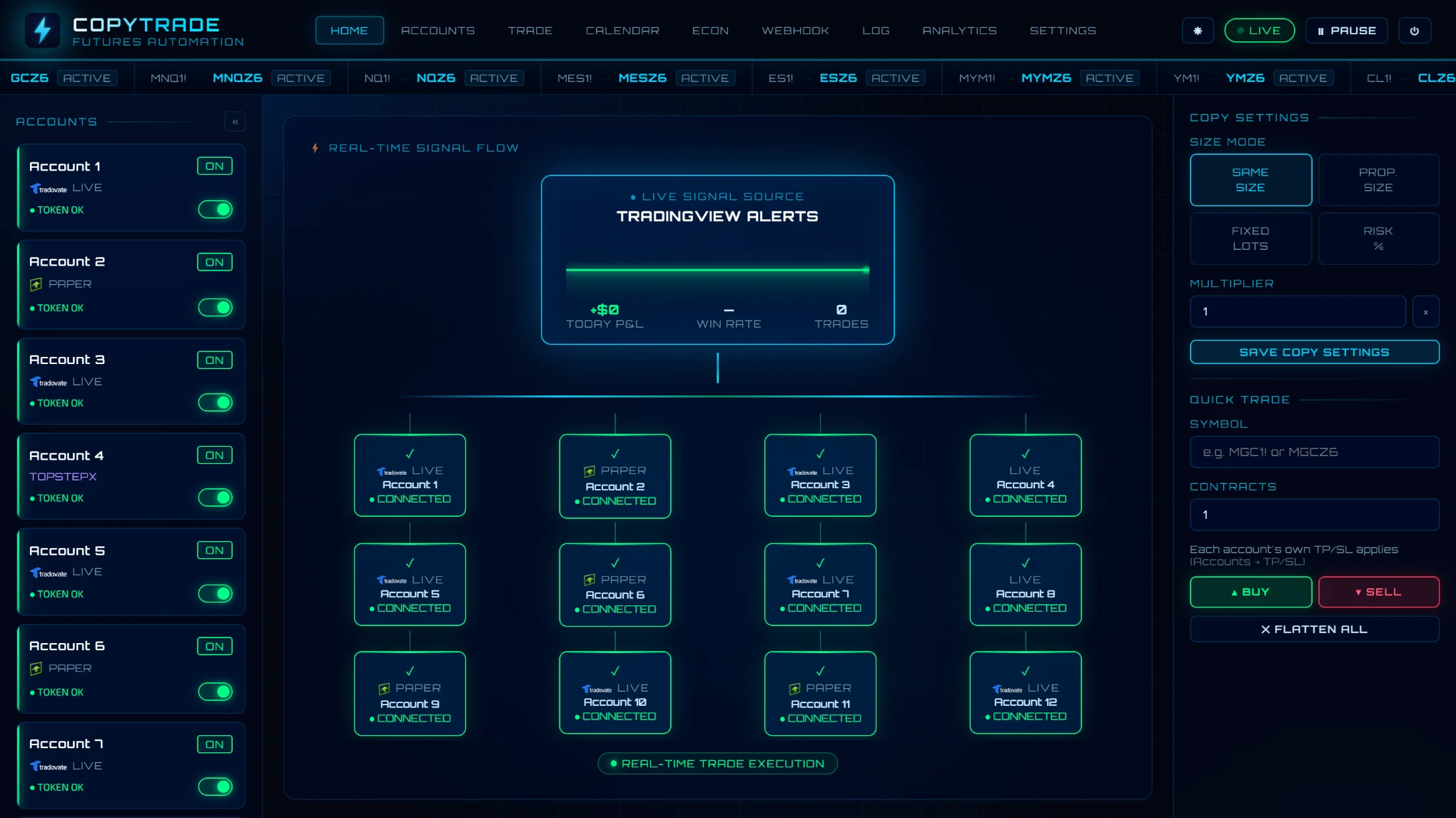Click the Sell button
Image resolution: width=1456 pixels, height=818 pixels.
[x=1378, y=592]
